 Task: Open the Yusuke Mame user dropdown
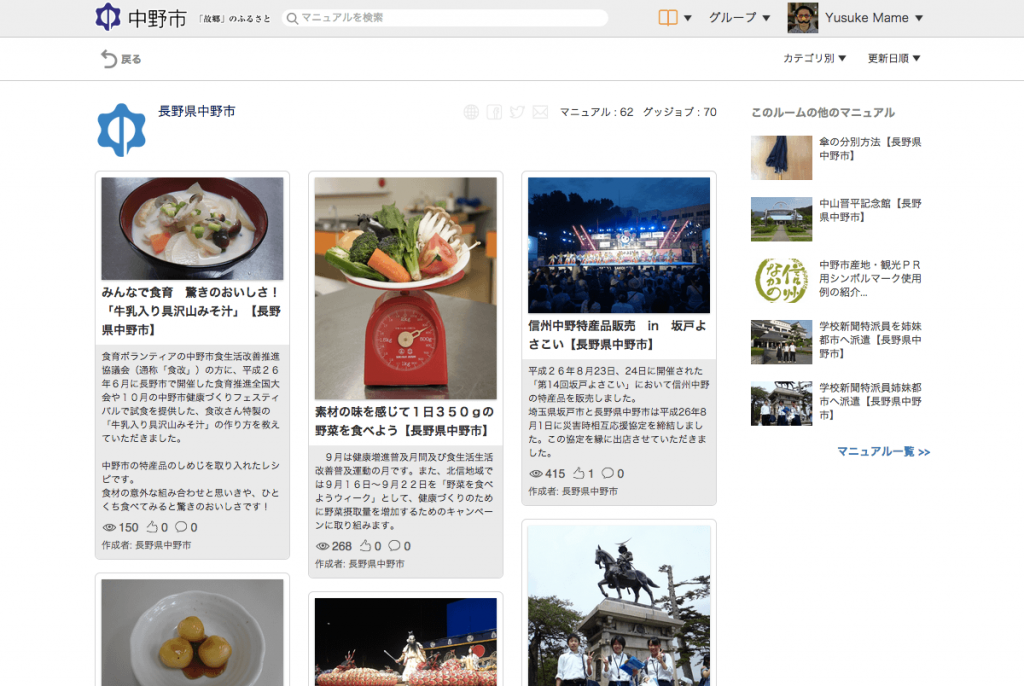[x=874, y=18]
